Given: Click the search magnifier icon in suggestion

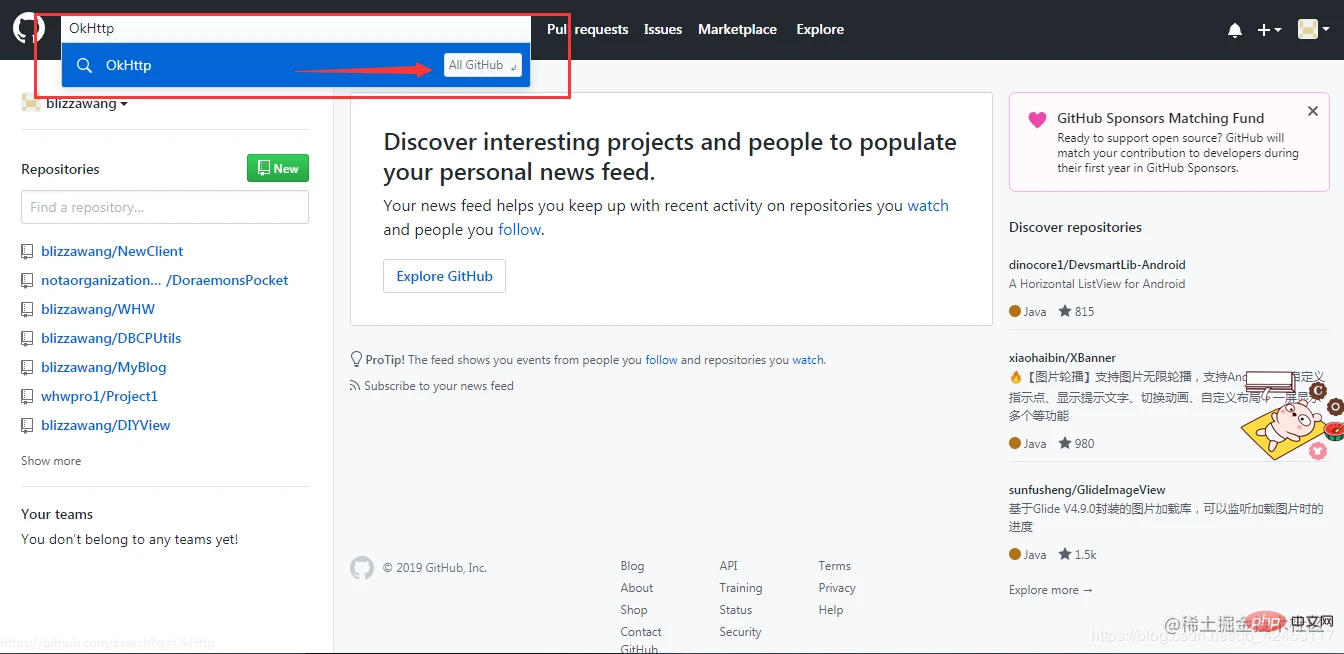Looking at the screenshot, I should 85,66.
